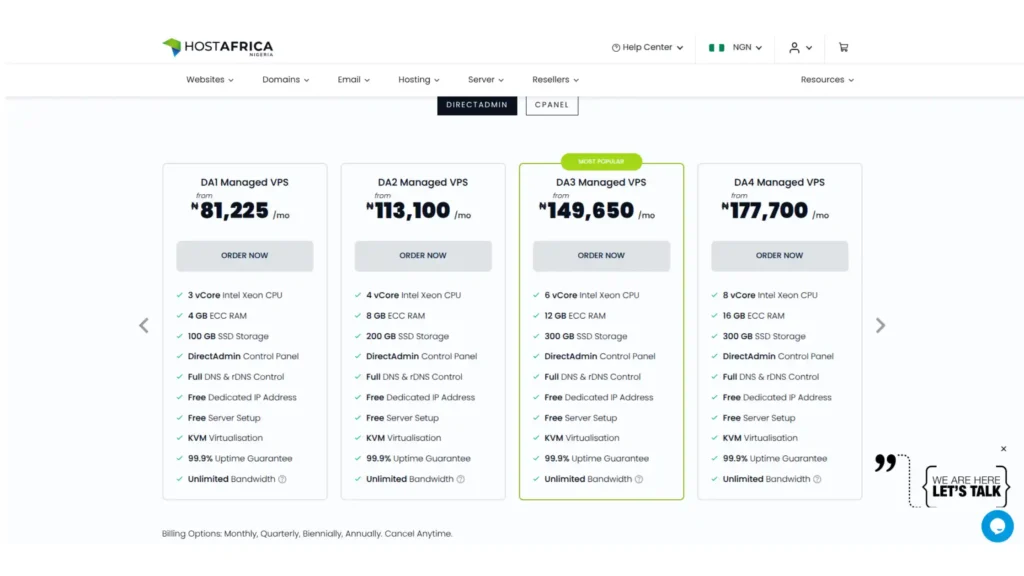Order the DA1 Managed VPS plan

(244, 256)
